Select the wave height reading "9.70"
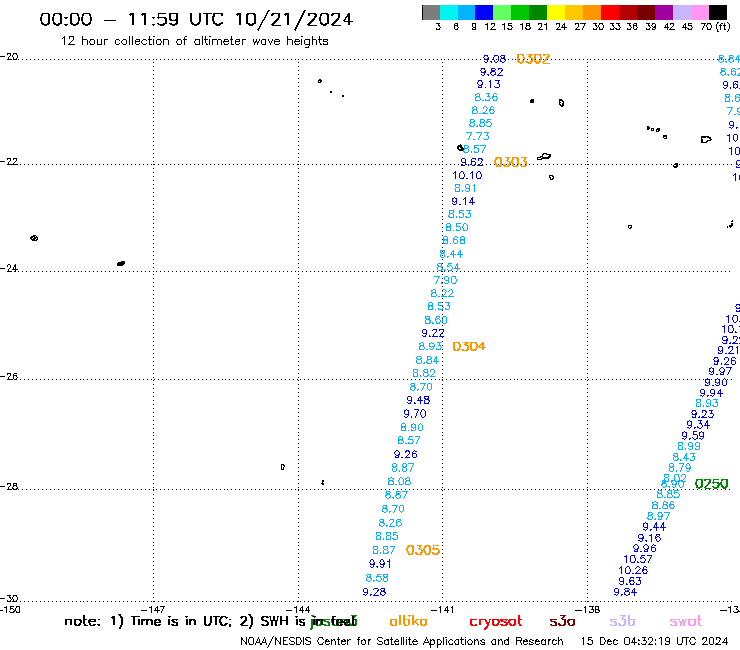 click(415, 414)
